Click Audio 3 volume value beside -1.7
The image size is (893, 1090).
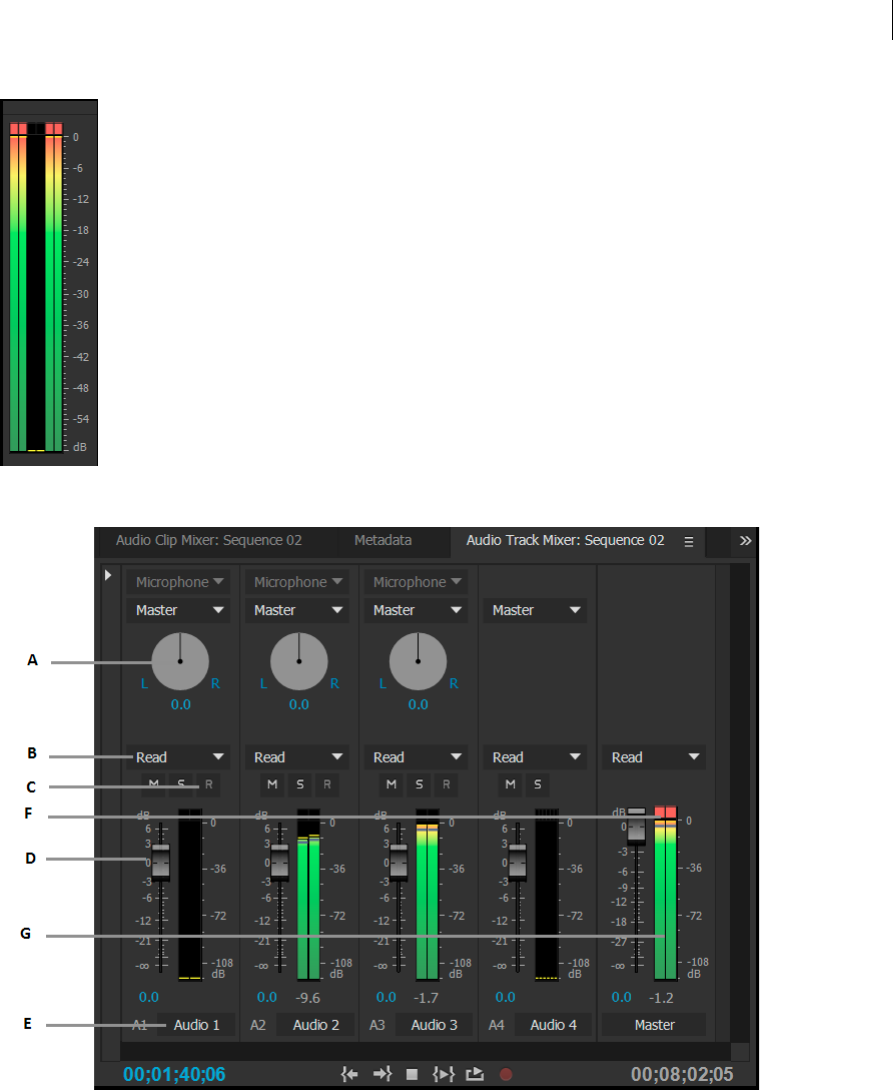coord(386,997)
